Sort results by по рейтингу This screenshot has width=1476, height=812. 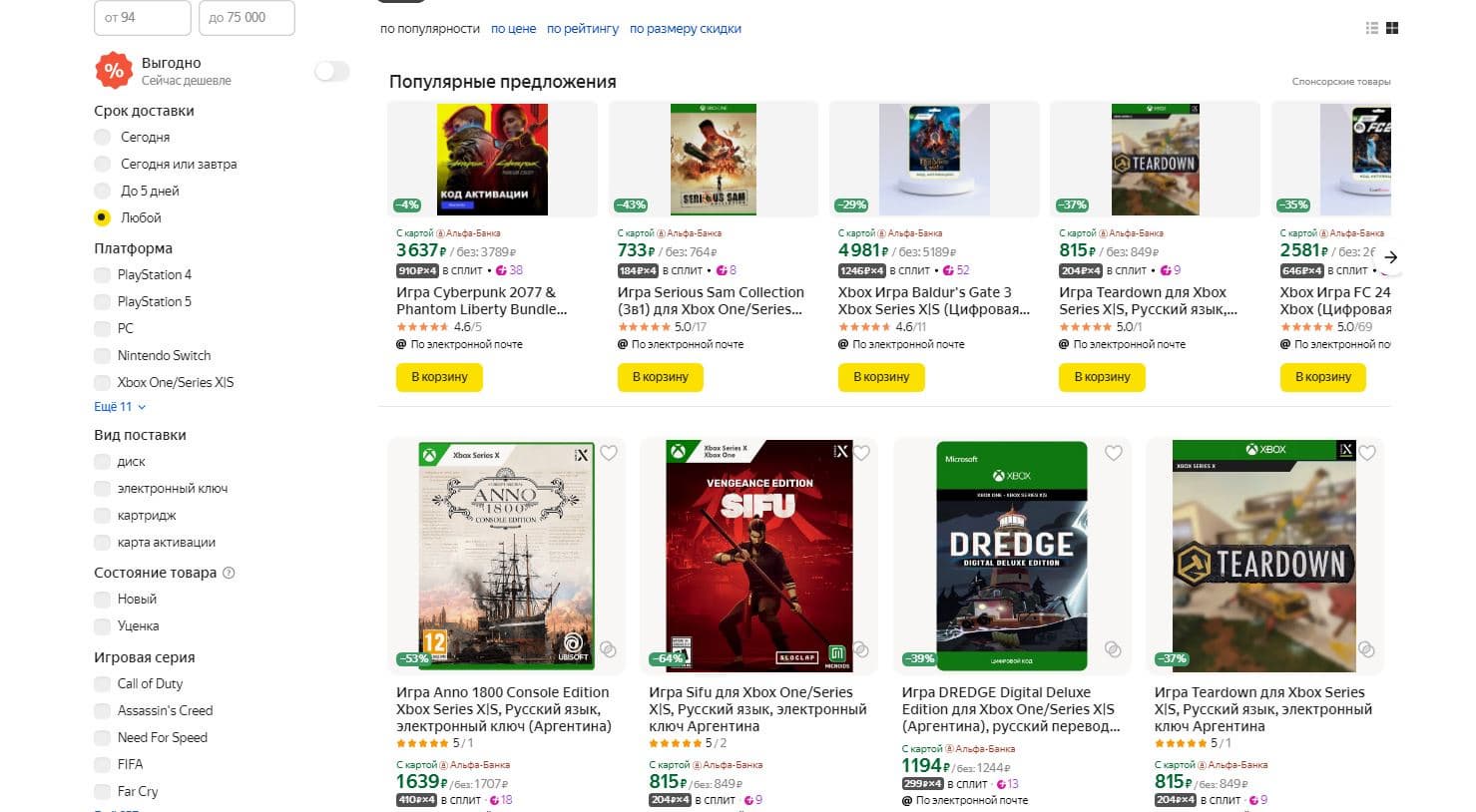tap(583, 29)
